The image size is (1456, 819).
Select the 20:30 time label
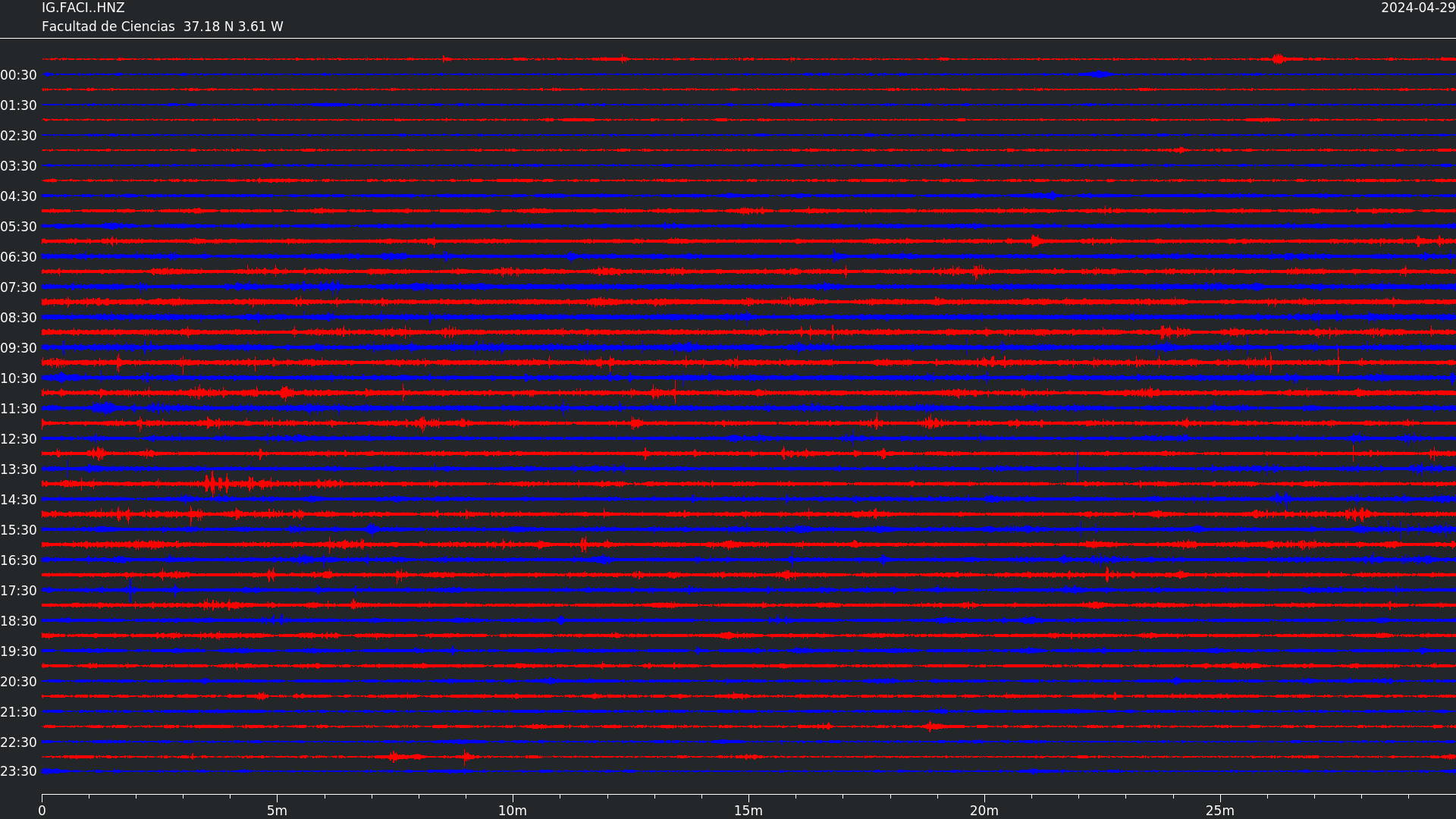tap(19, 682)
